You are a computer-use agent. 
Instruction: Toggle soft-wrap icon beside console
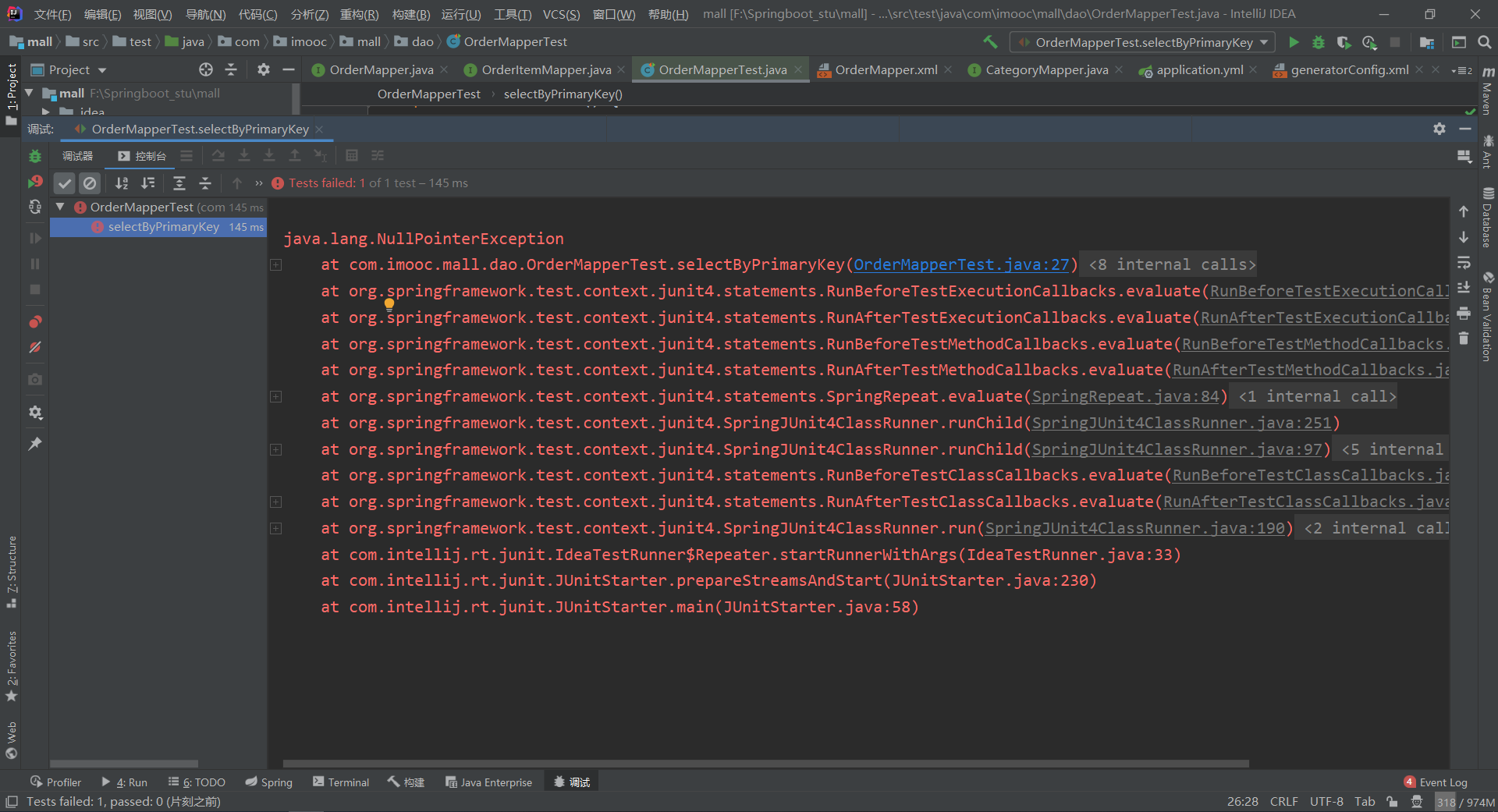pyautogui.click(x=1464, y=262)
